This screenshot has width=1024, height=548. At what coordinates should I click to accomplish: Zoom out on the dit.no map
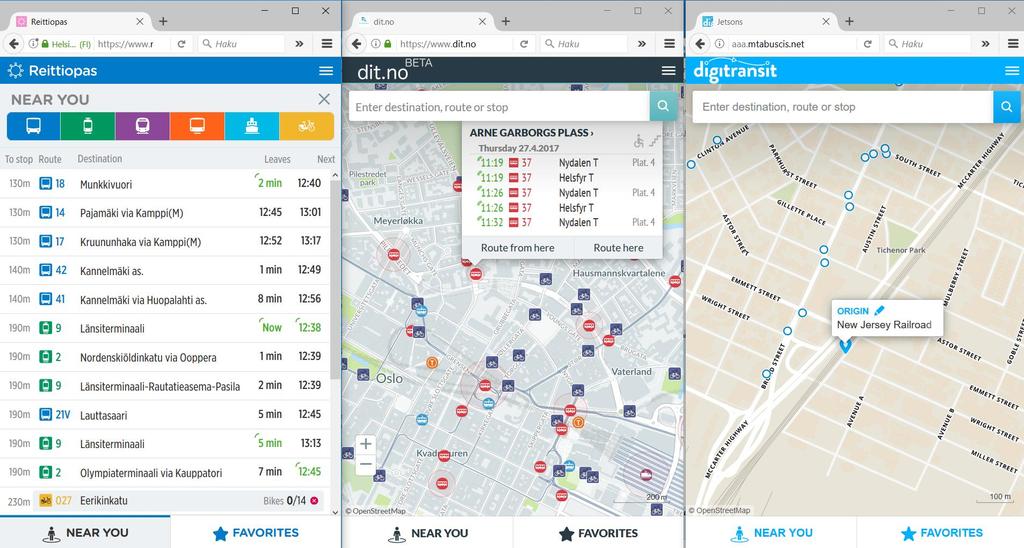point(366,464)
